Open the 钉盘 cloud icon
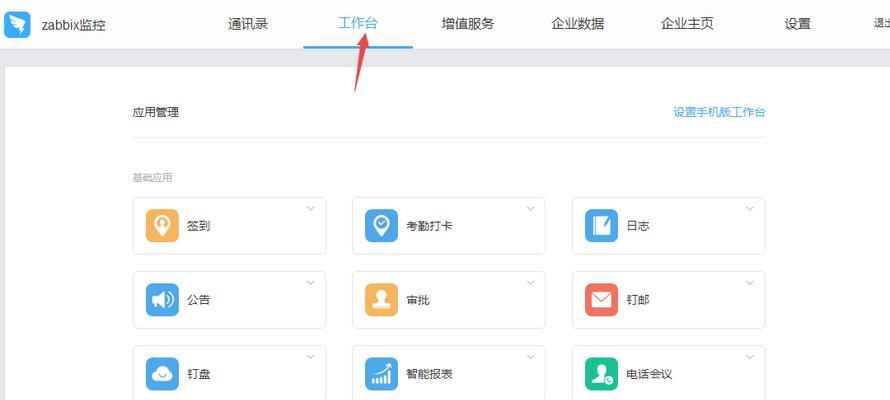Viewport: 890px width, 400px height. tap(162, 374)
